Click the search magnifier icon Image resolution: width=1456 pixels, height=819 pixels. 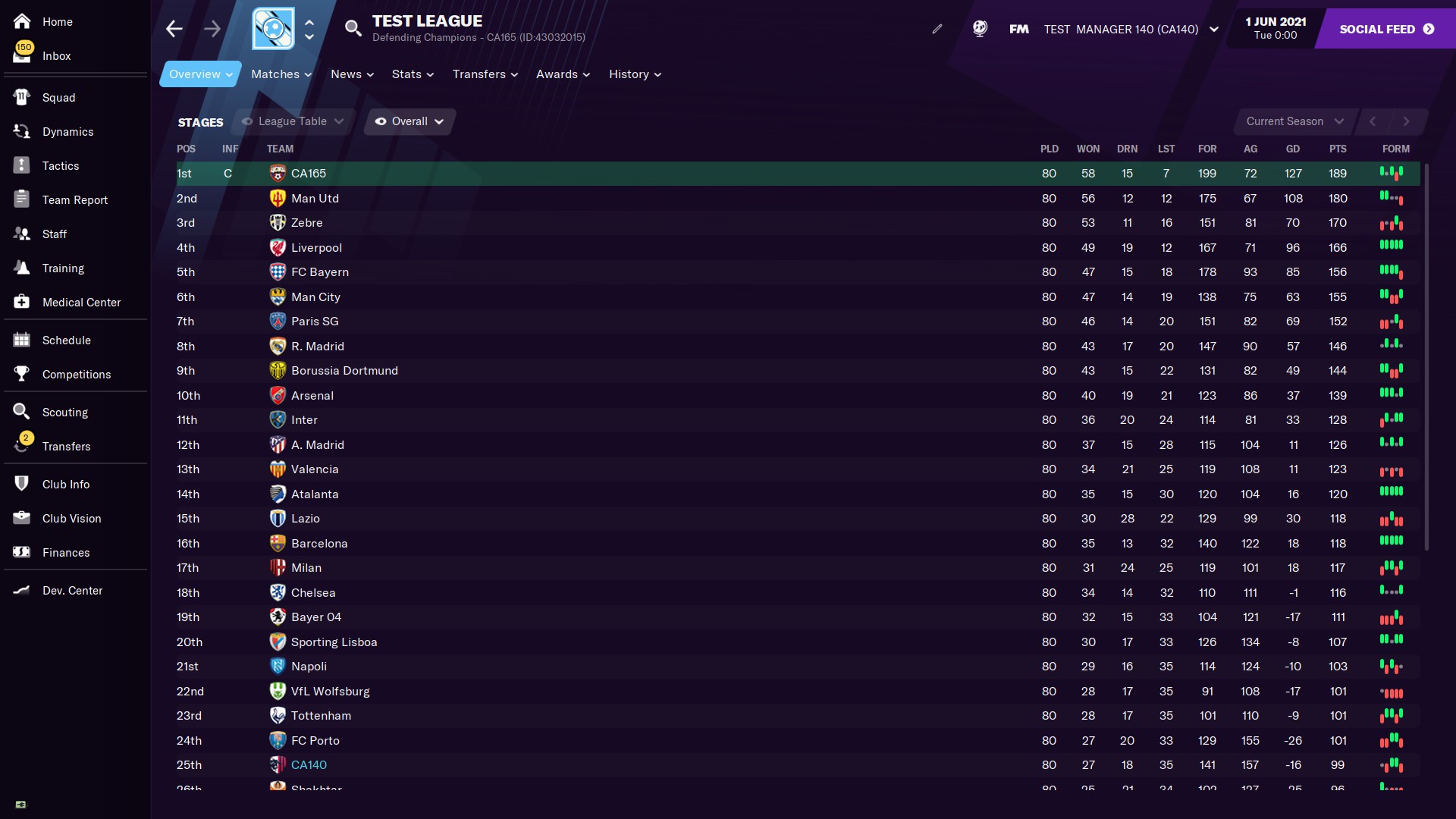353,29
